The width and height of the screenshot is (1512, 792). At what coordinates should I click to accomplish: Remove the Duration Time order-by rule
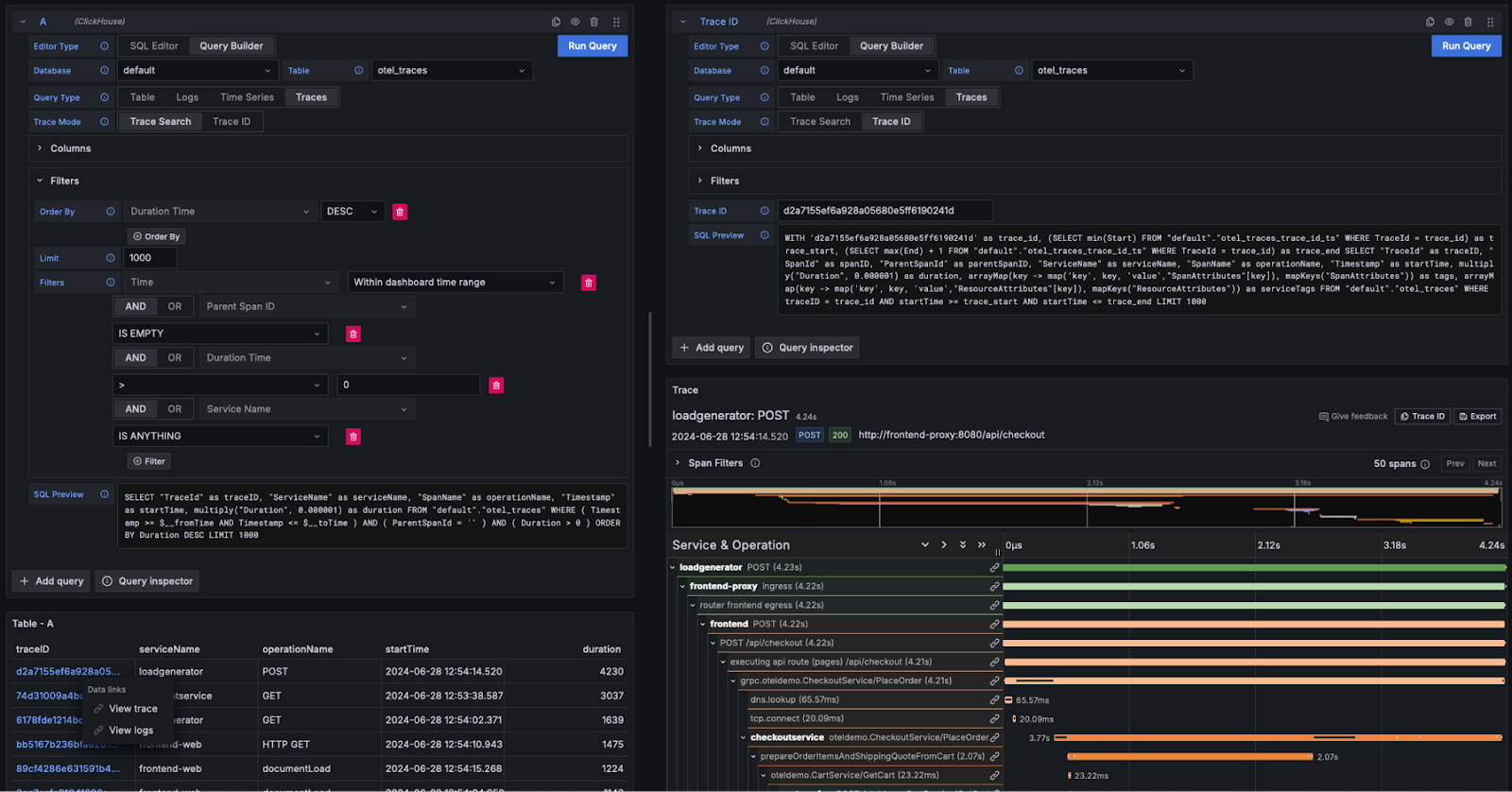coord(400,212)
